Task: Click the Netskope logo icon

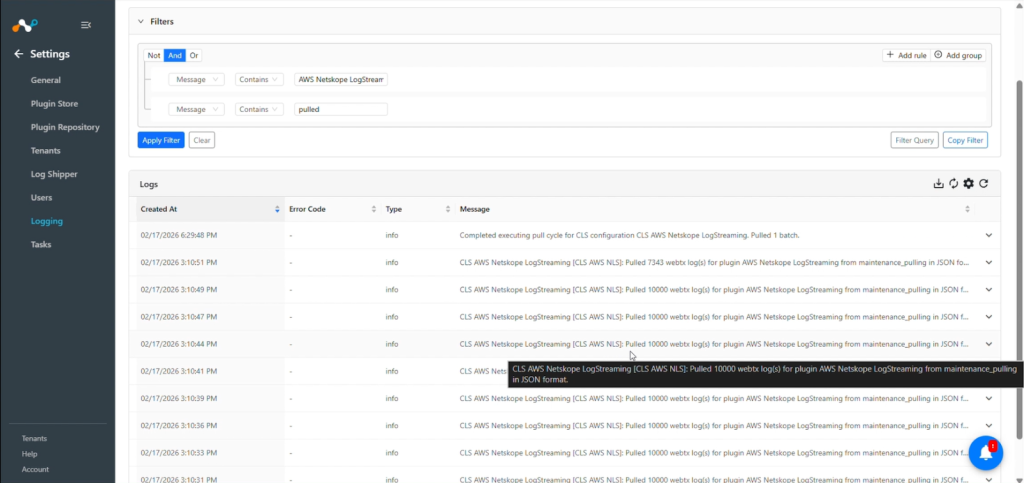Action: [25, 25]
